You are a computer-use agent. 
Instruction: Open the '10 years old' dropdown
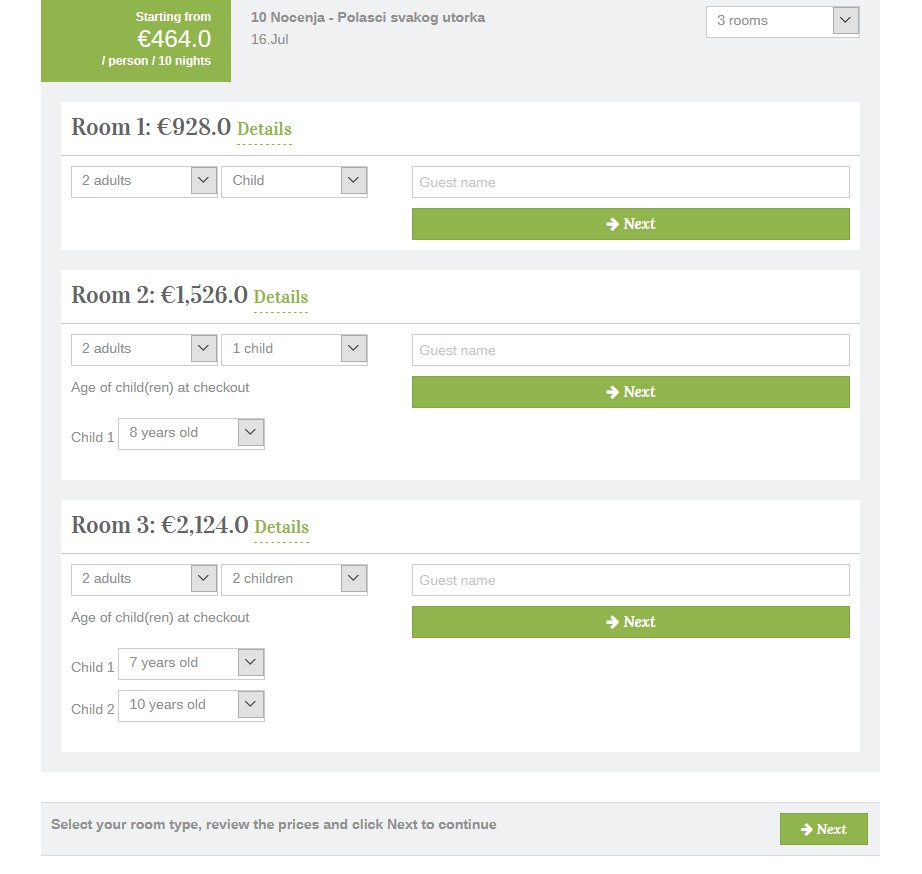coord(191,705)
